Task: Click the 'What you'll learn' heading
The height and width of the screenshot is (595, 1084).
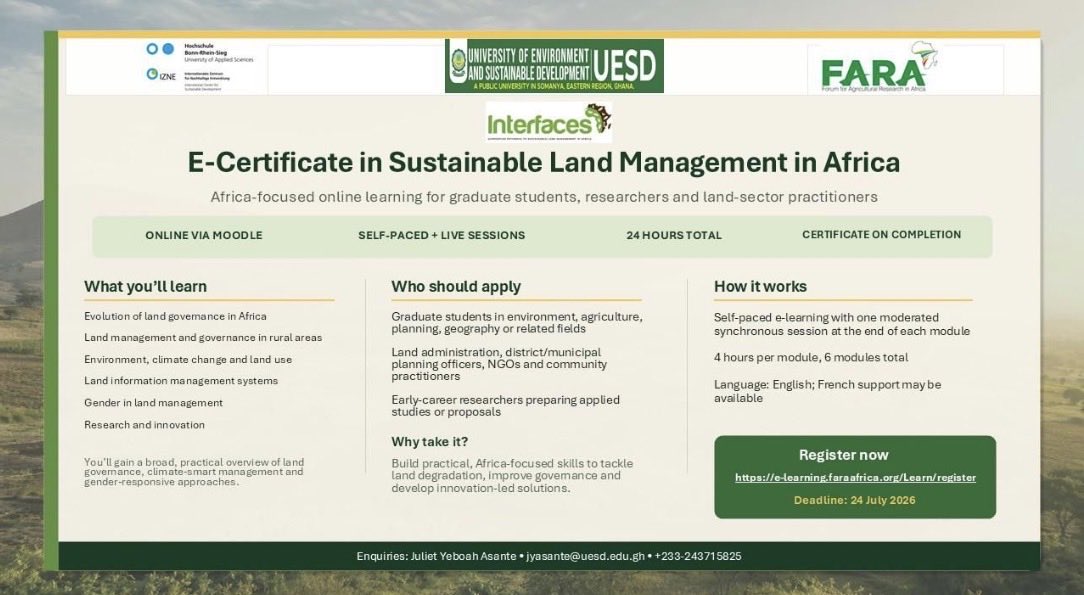Action: (x=145, y=287)
